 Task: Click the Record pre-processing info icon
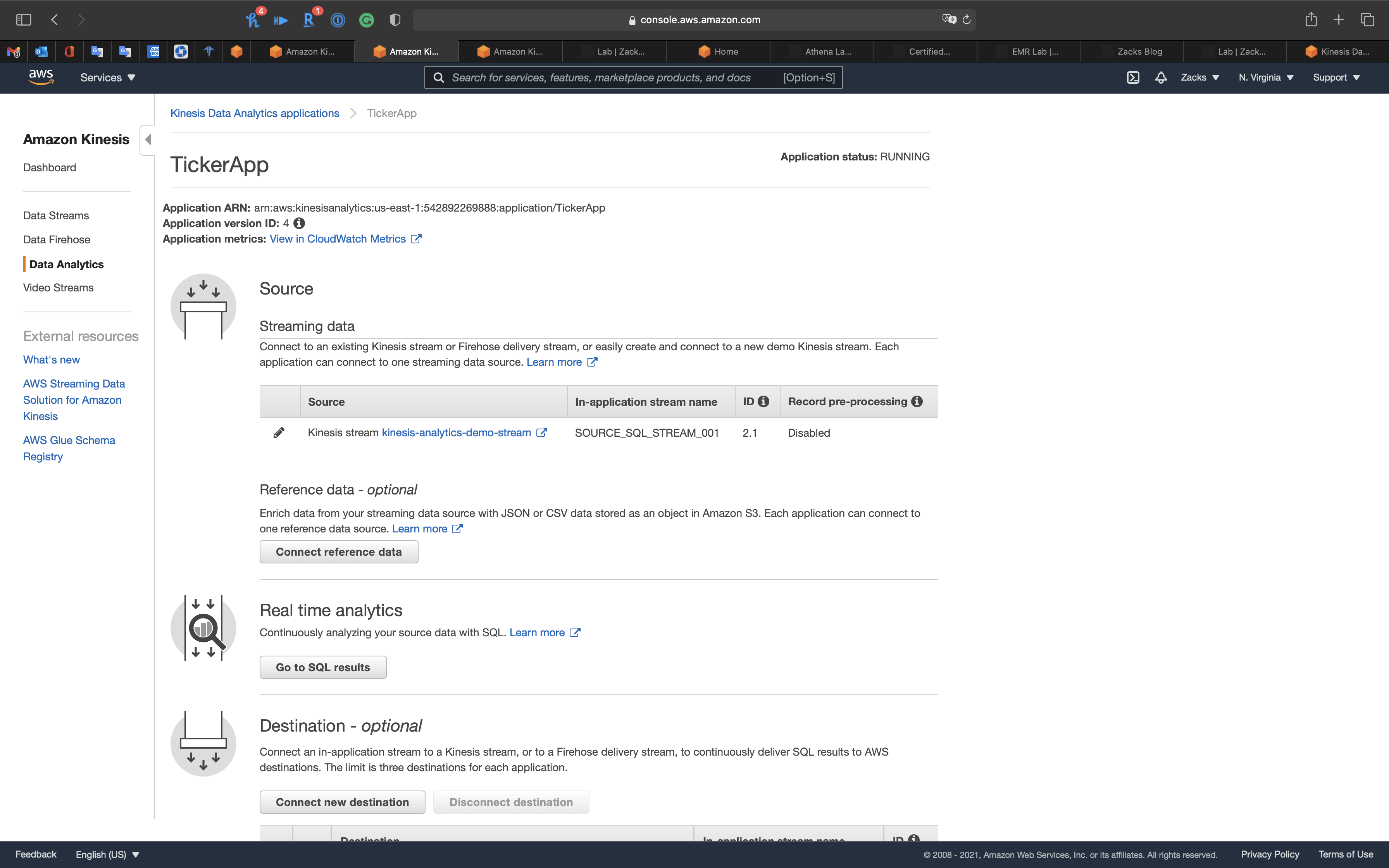917,402
